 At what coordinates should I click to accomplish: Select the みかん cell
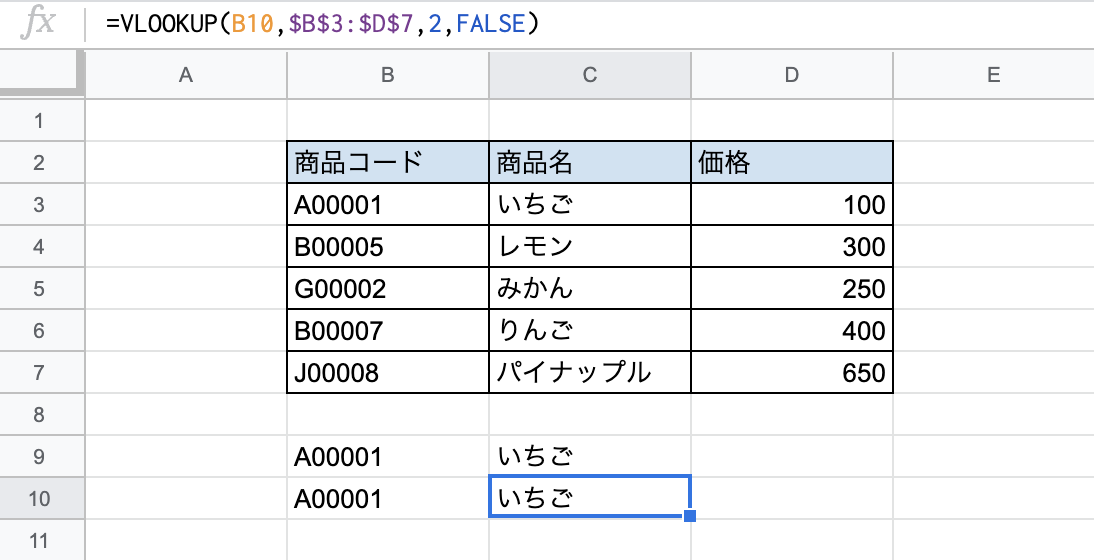[590, 288]
